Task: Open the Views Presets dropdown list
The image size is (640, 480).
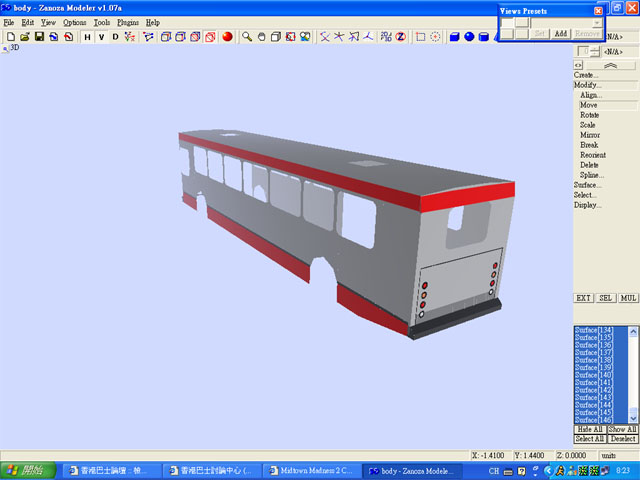Action: (597, 22)
